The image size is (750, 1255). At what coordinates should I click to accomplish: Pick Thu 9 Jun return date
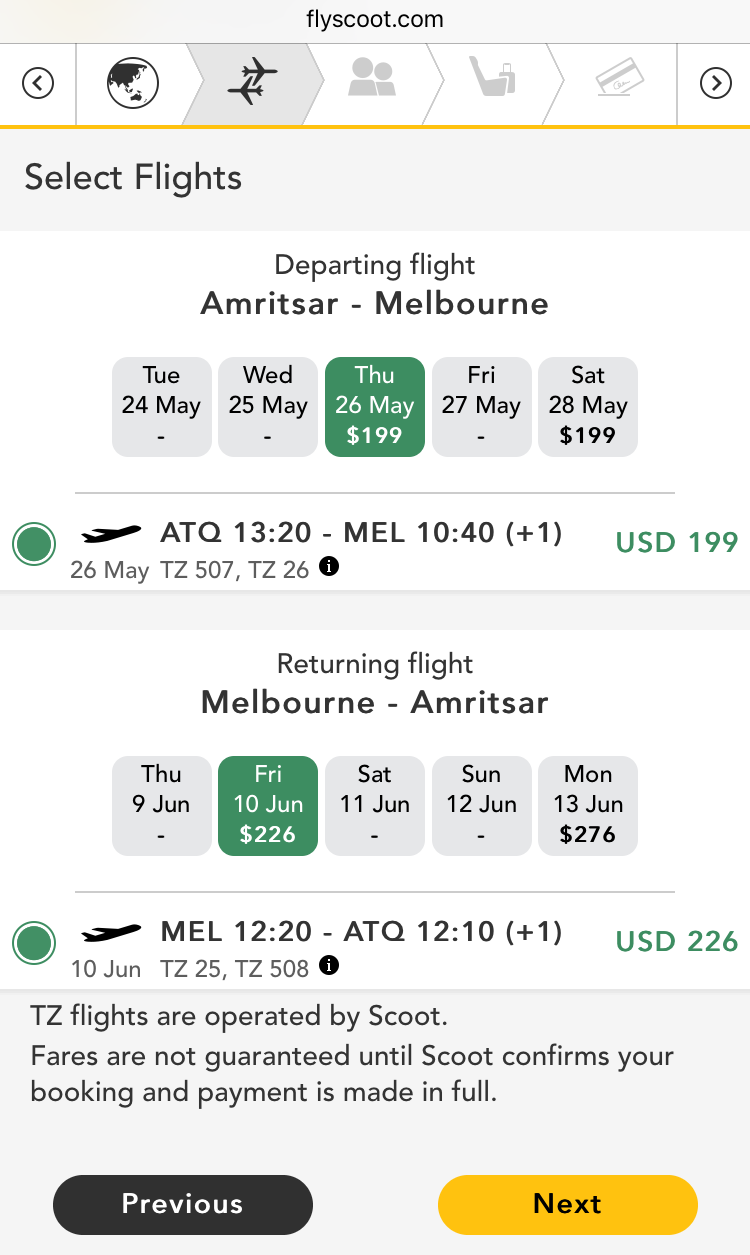tap(162, 805)
